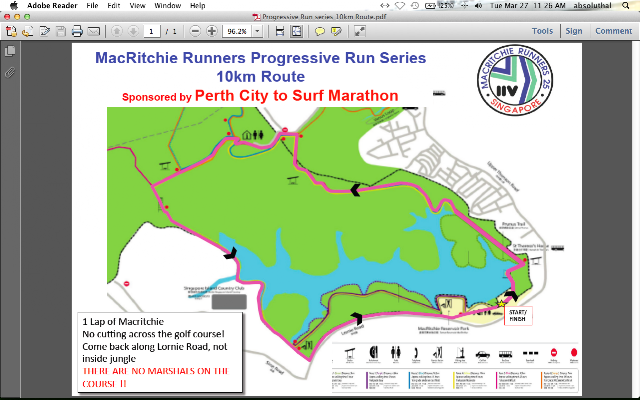Click the red 'NO MARSHALS' warning text
Image resolution: width=640 pixels, height=400 pixels.
click(156, 377)
